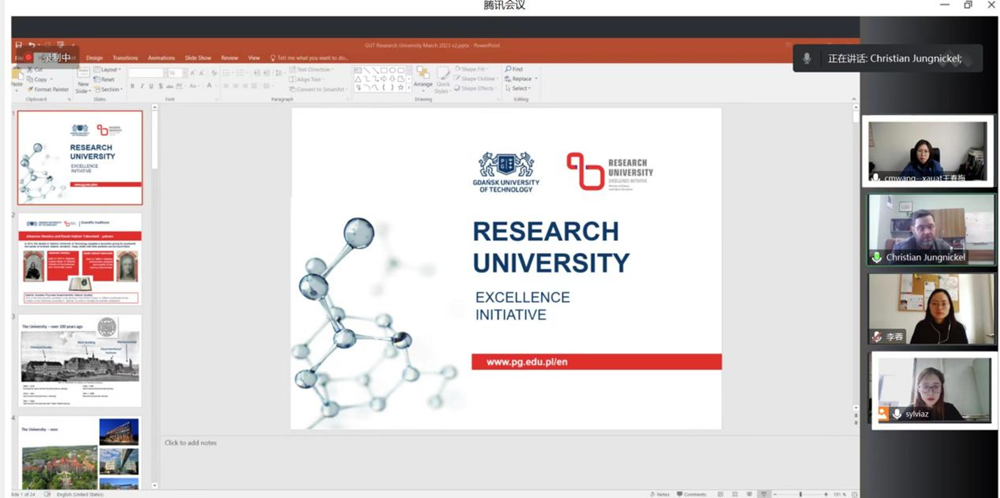This screenshot has height=498, width=1000.
Task: Select the triangle shape in shapes gallery
Action: pyautogui.click(x=358, y=79)
